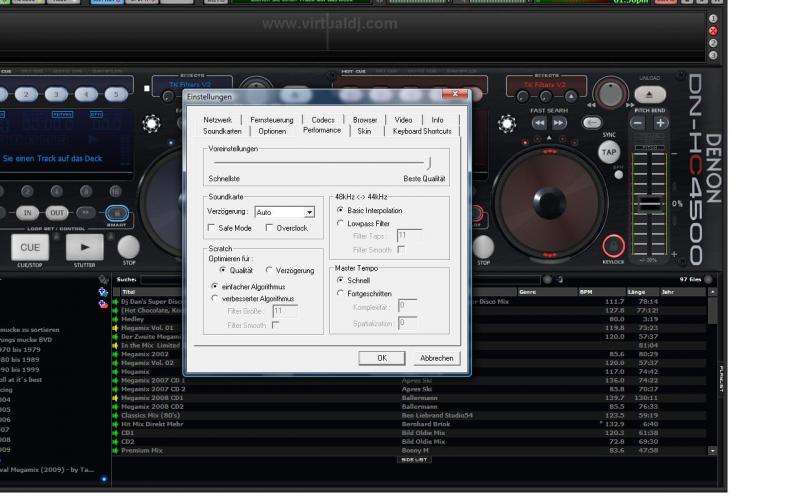Click the CUE button on left deck

point(30,247)
